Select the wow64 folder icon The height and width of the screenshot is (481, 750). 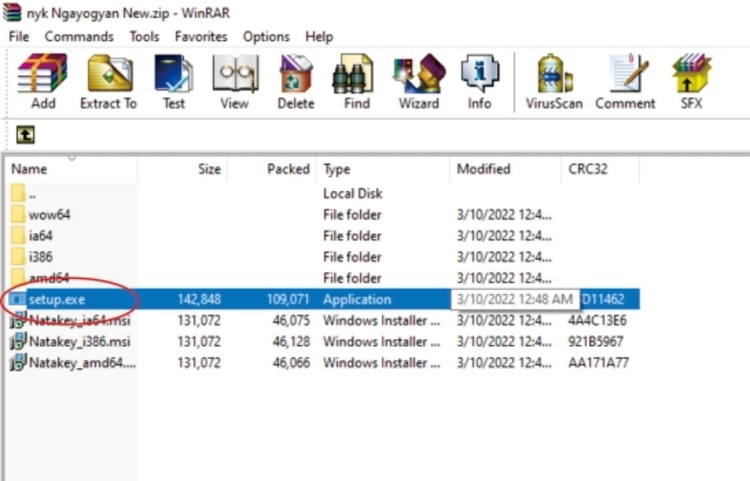pos(18,214)
